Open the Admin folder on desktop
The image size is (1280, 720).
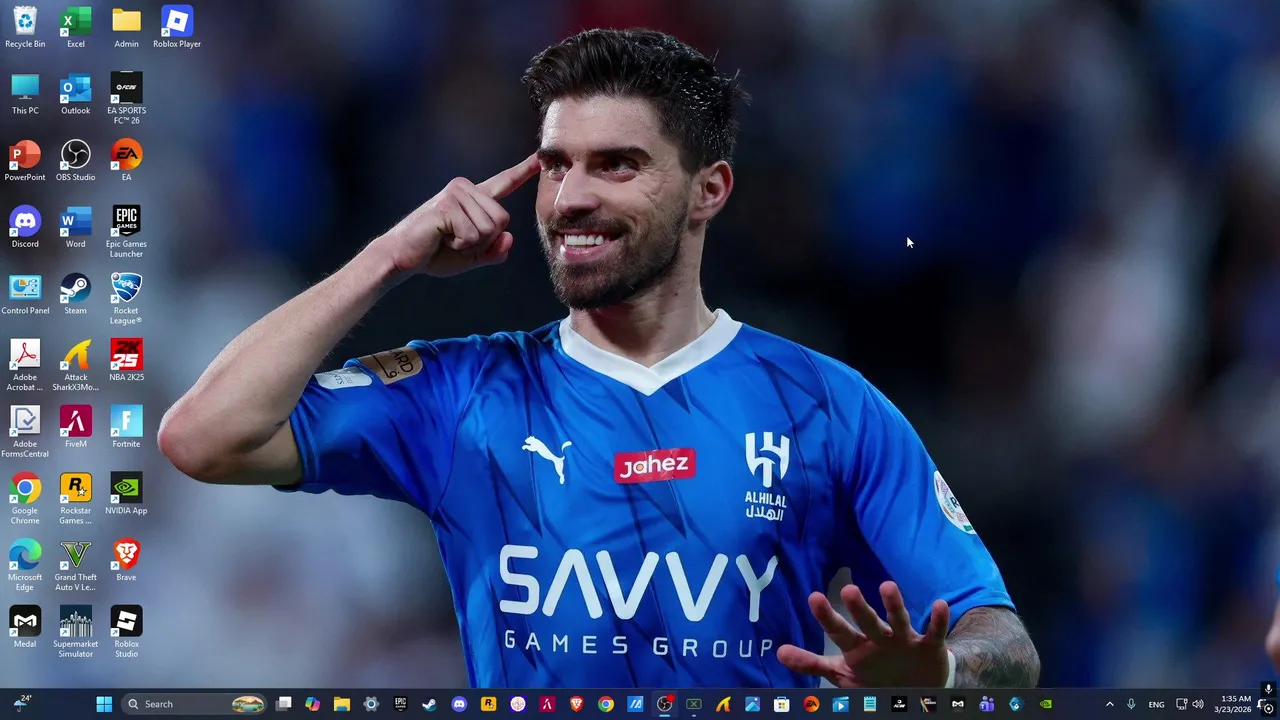126,27
